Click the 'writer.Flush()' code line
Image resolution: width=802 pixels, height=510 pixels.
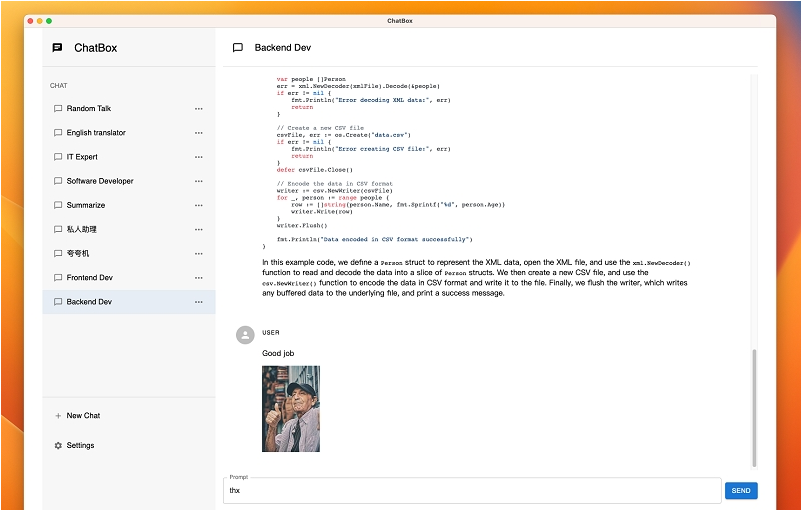302,226
